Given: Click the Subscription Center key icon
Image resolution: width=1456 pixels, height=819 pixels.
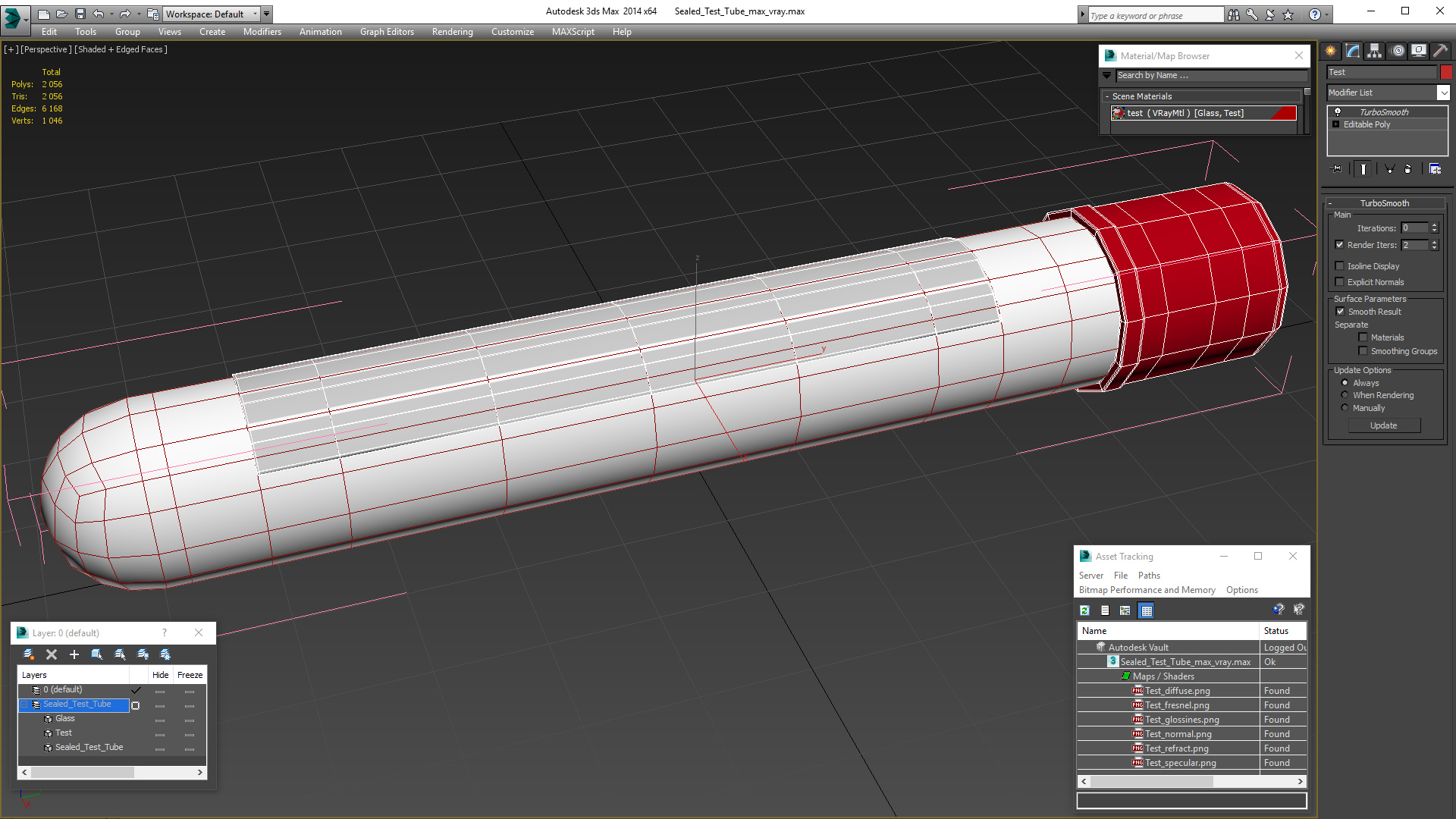Looking at the screenshot, I should pyautogui.click(x=1252, y=14).
